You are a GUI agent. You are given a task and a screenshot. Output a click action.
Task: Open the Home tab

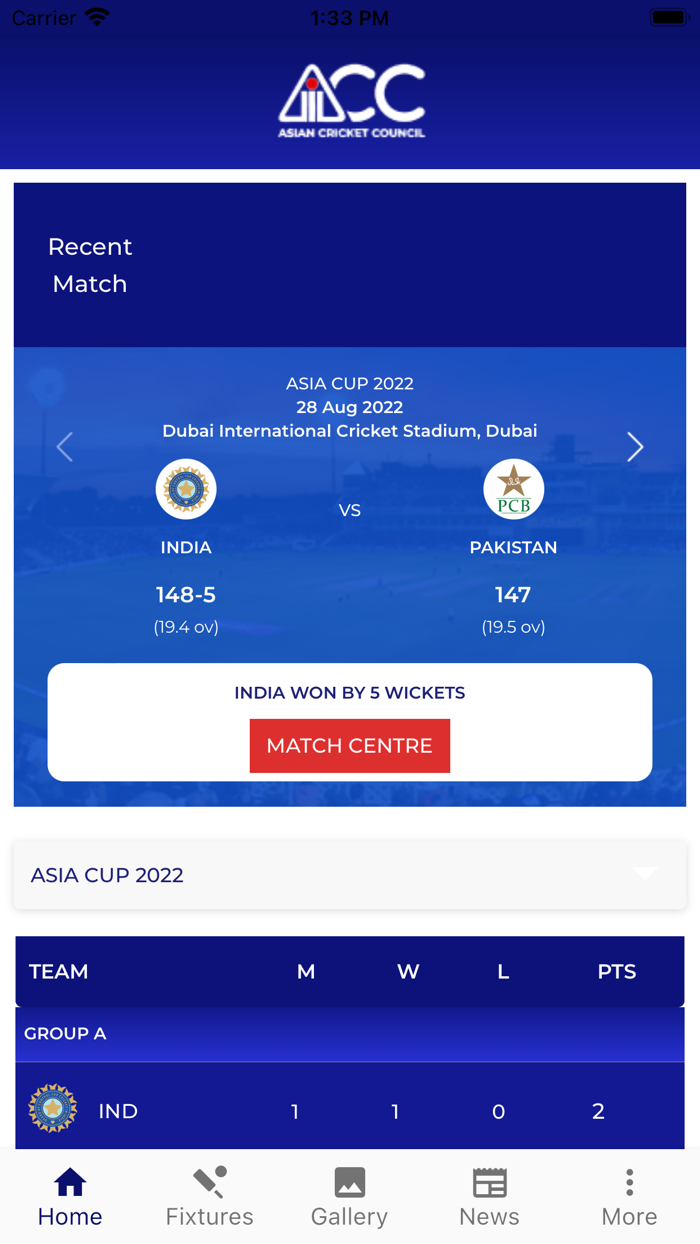[70, 1198]
